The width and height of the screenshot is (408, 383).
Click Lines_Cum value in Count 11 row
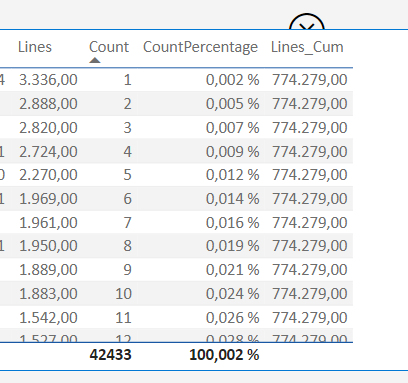tap(310, 318)
